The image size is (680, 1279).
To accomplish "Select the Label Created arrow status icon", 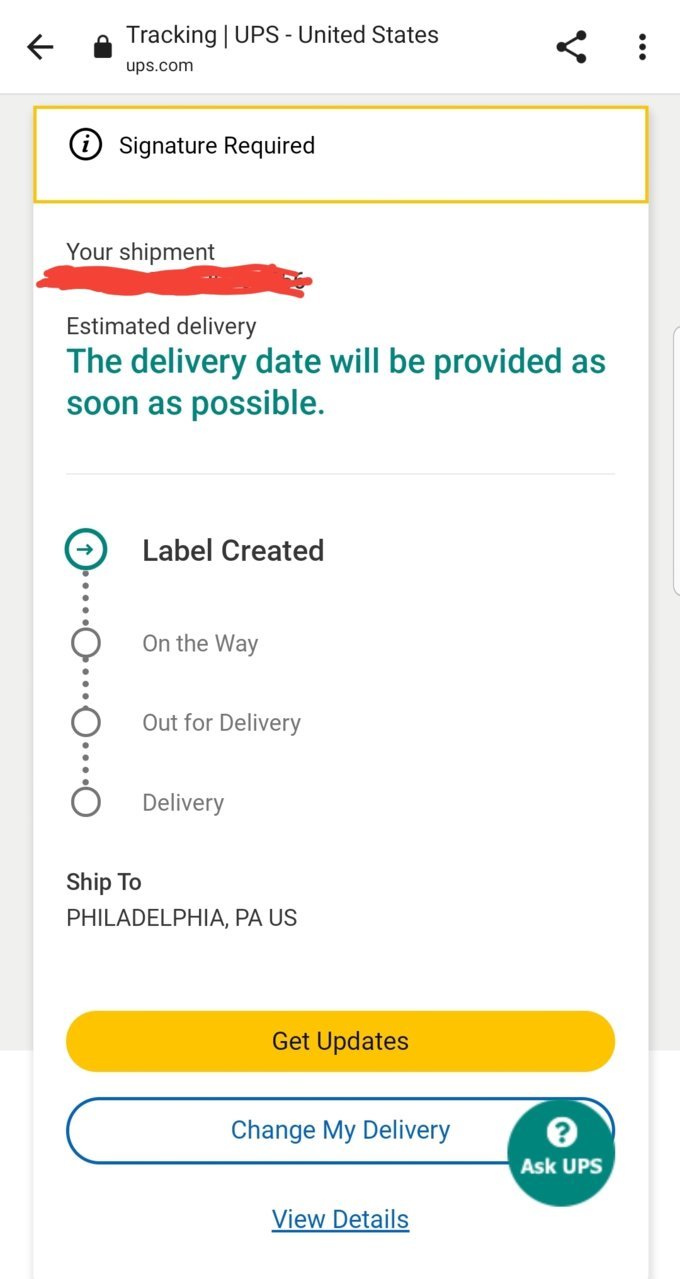I will pyautogui.click(x=86, y=549).
